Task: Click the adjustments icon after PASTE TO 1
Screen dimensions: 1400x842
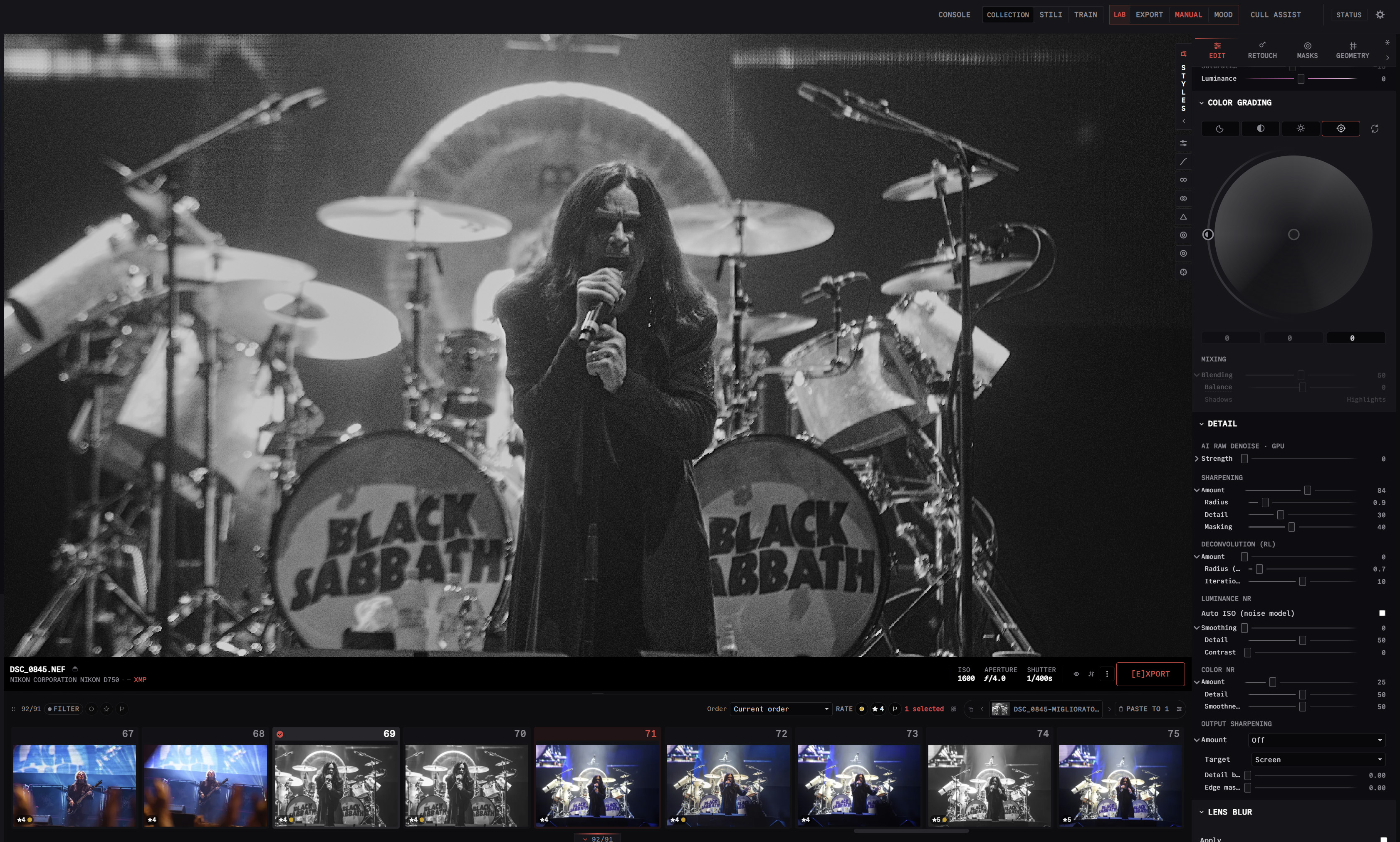Action: [1179, 709]
